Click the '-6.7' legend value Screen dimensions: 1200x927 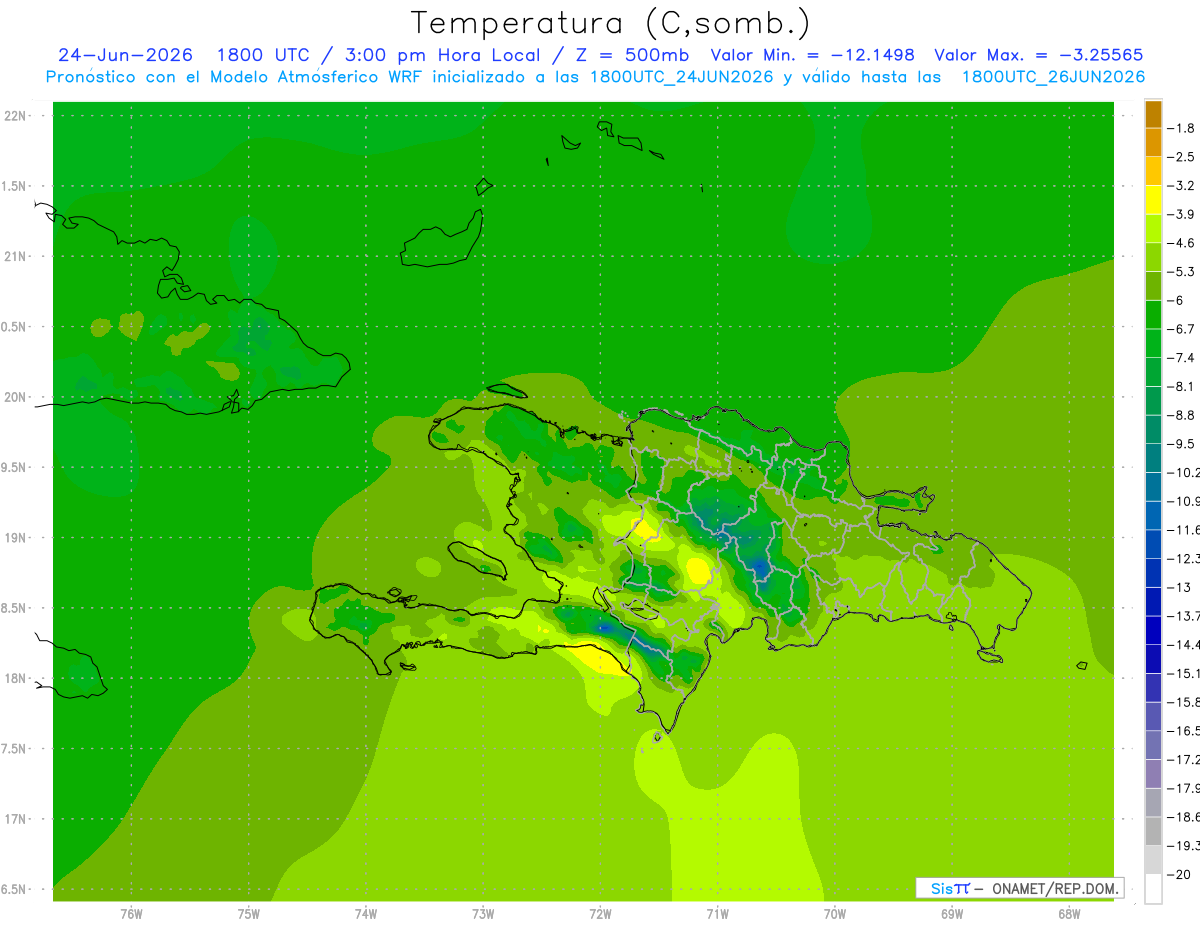pyautogui.click(x=1181, y=329)
